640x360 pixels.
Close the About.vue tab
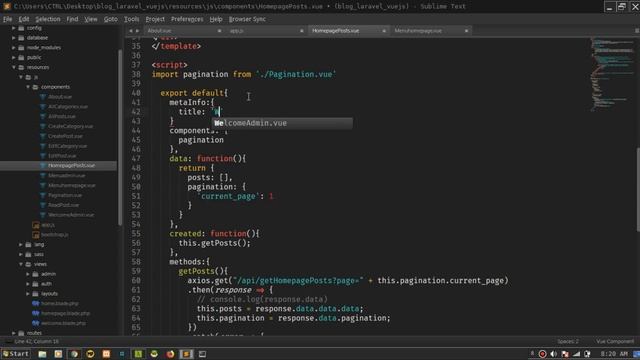219,31
